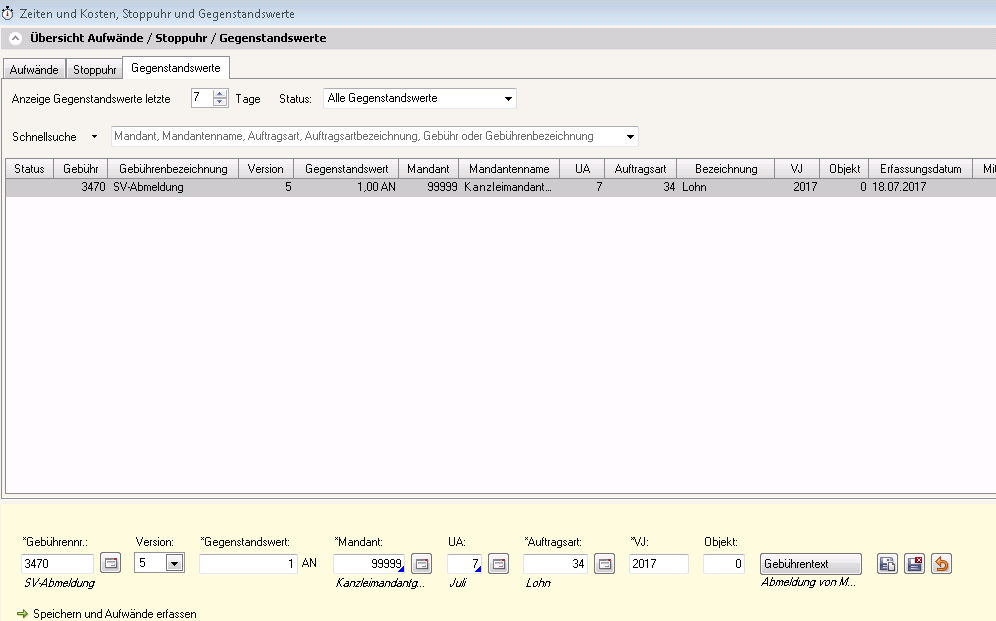This screenshot has width=996, height=621.
Task: Click the days number field showing 7
Action: click(202, 98)
